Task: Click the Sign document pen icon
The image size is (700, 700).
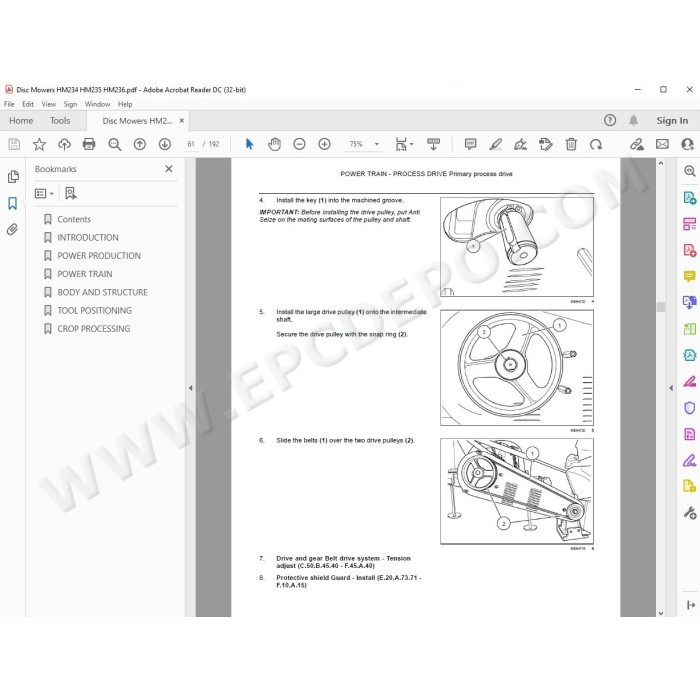Action: point(521,144)
